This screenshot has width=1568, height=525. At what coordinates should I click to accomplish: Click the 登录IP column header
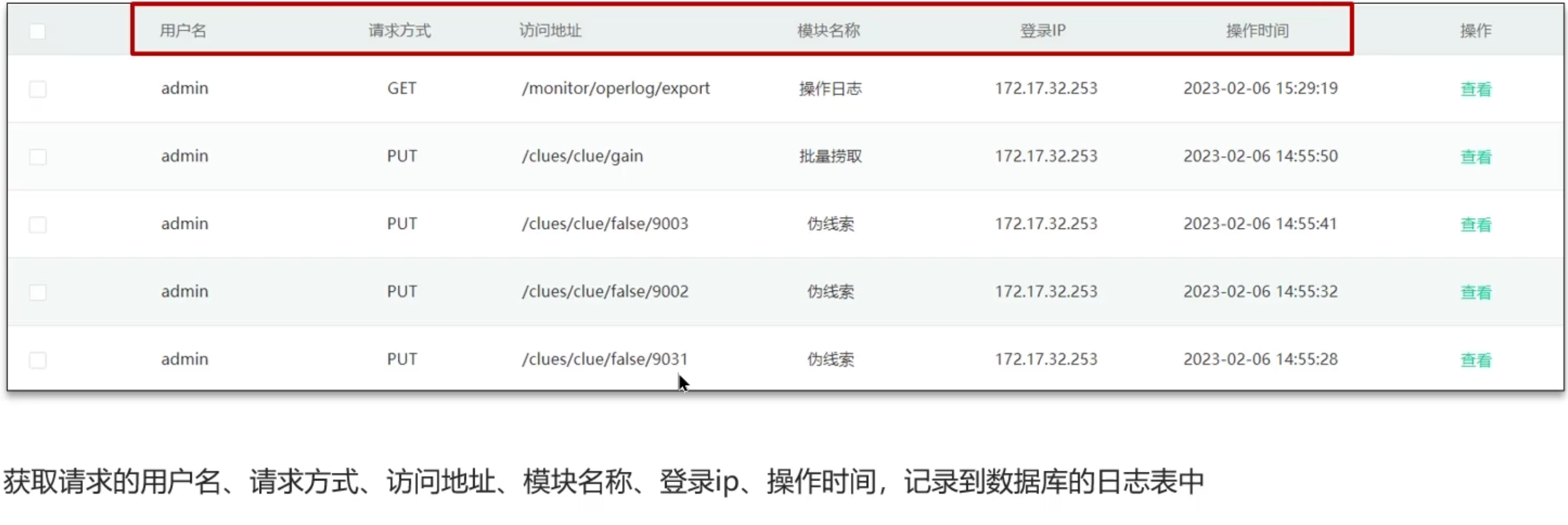(x=1042, y=31)
